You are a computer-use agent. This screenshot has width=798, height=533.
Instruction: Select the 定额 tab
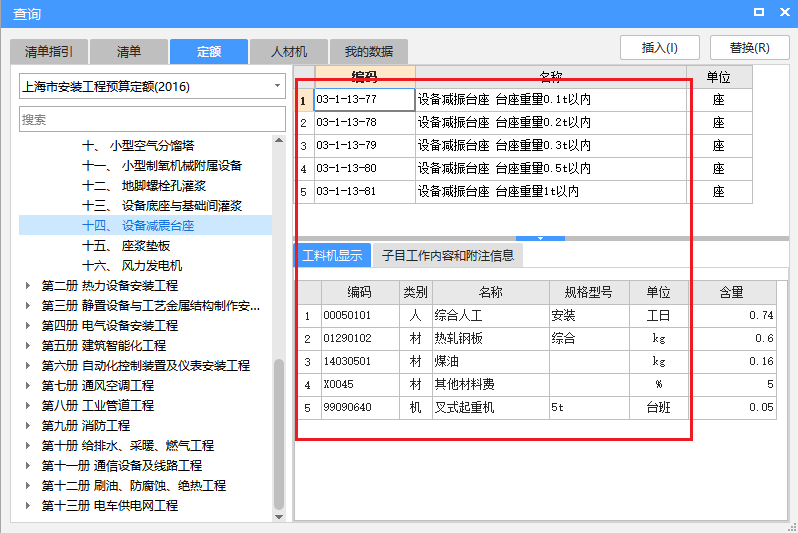[209, 51]
